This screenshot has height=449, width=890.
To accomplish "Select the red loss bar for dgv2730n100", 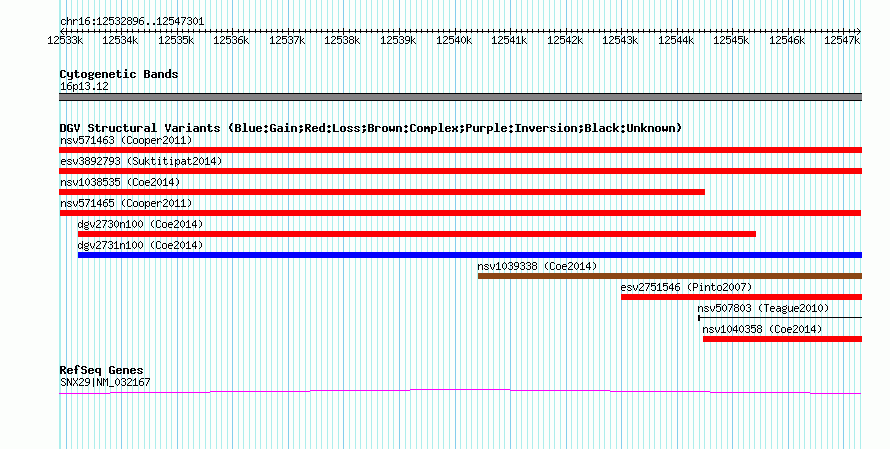I will point(417,234).
